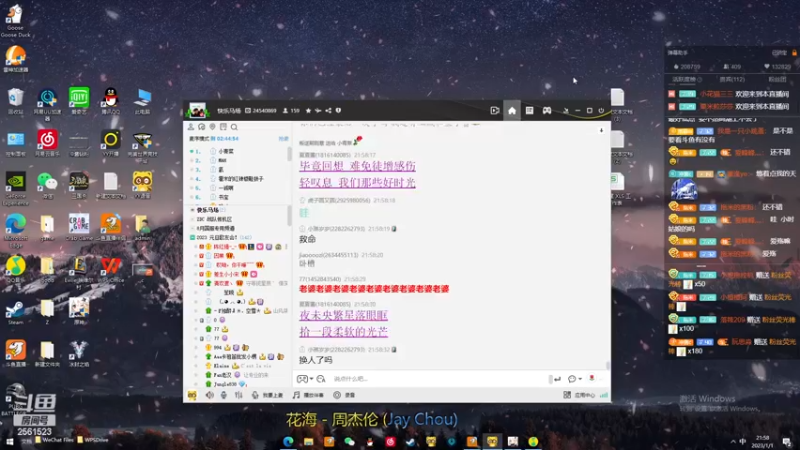The width and height of the screenshot is (800, 450).
Task: Click the channel name 快乐马场 in YY header
Action: (x=229, y=111)
